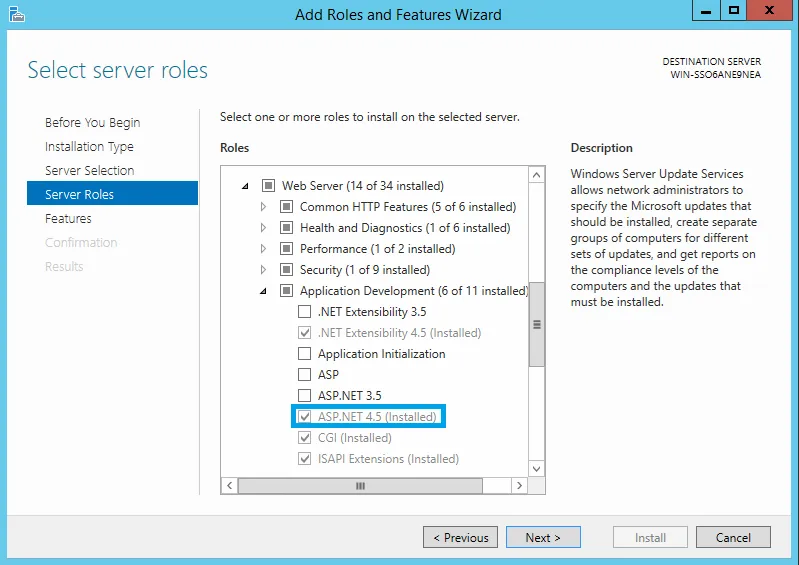Click the vertical scrollbar thumb
Image resolution: width=799 pixels, height=565 pixels.
(536, 325)
